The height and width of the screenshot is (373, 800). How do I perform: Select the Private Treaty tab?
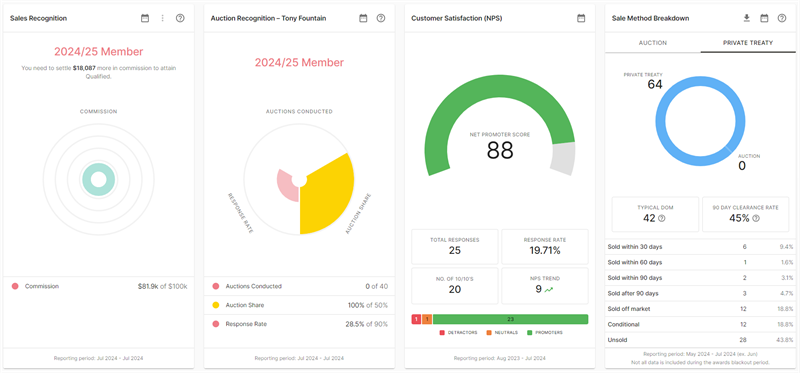[x=748, y=43]
